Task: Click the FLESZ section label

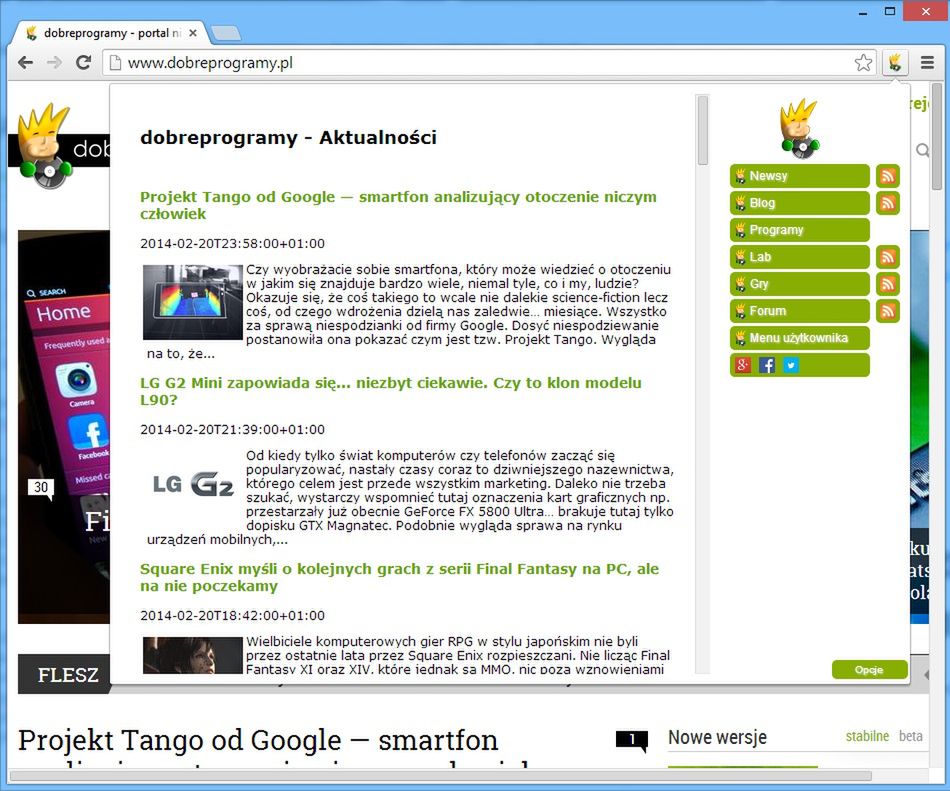Action: pos(68,675)
